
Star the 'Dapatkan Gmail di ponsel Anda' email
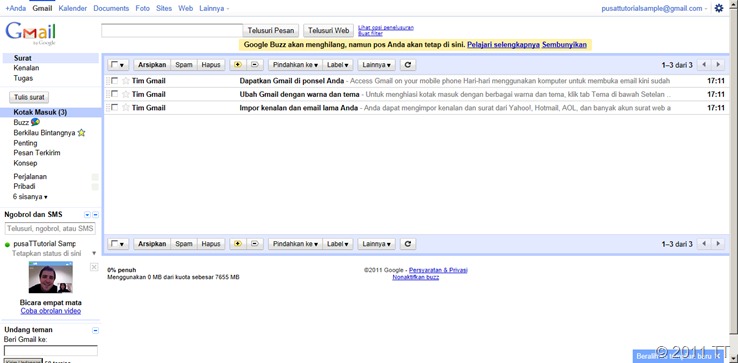click(126, 81)
